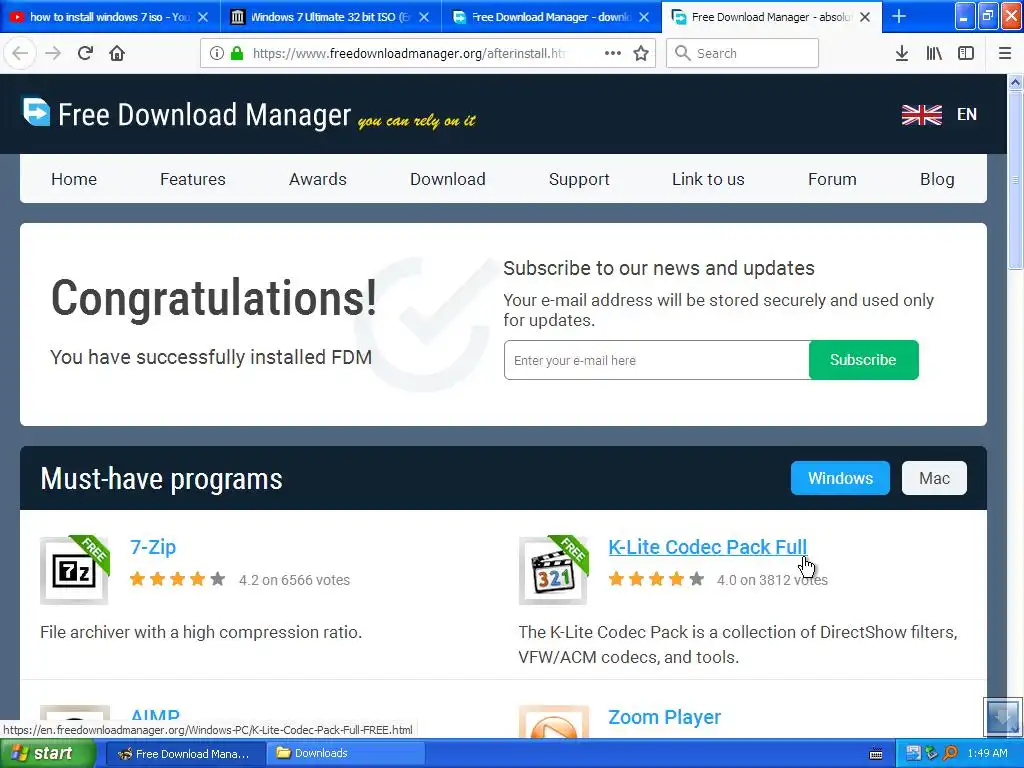Click the URL address bar
The width and height of the screenshot is (1024, 768).
(x=408, y=53)
